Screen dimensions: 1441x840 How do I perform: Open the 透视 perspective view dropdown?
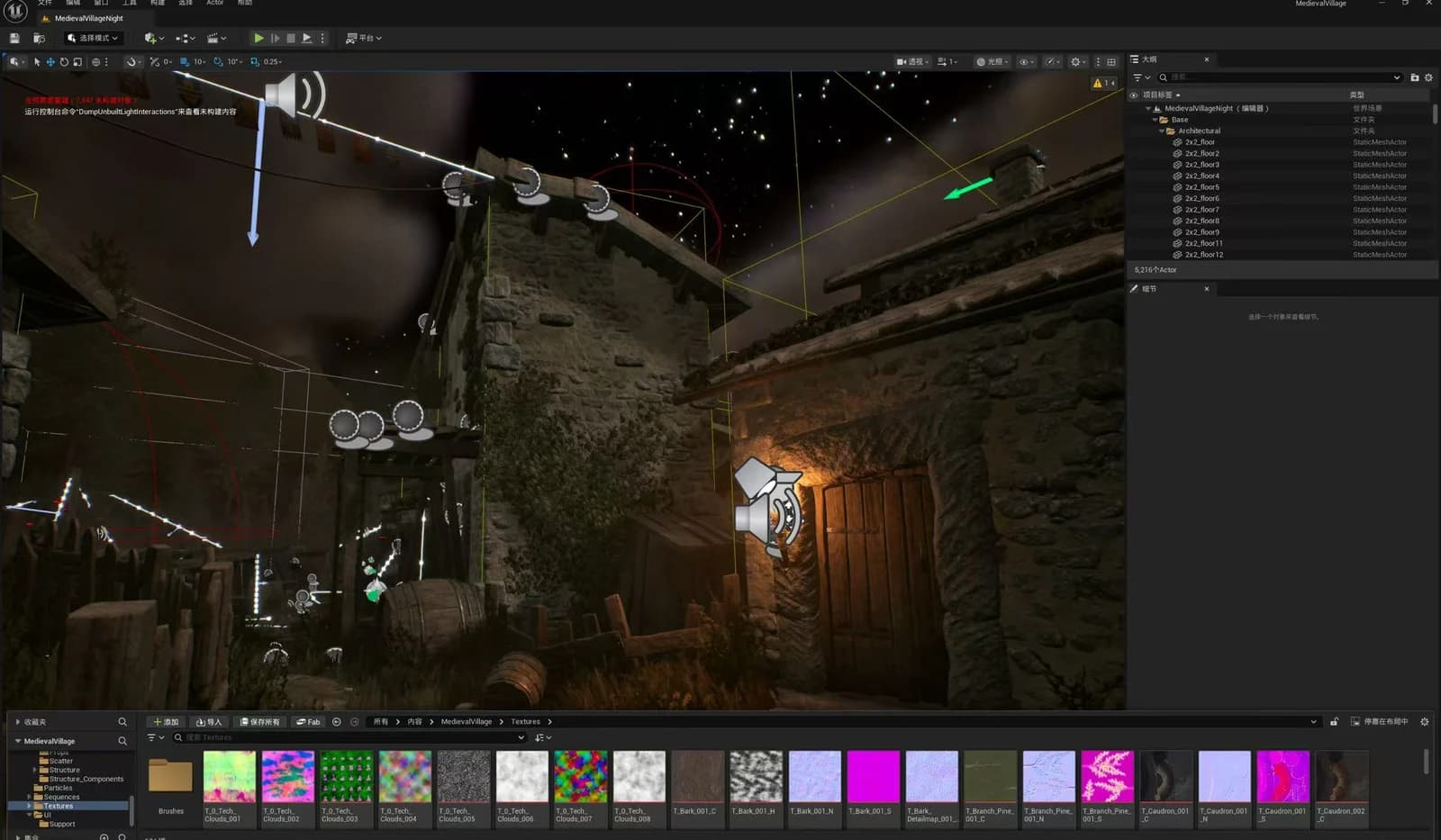pyautogui.click(x=912, y=62)
